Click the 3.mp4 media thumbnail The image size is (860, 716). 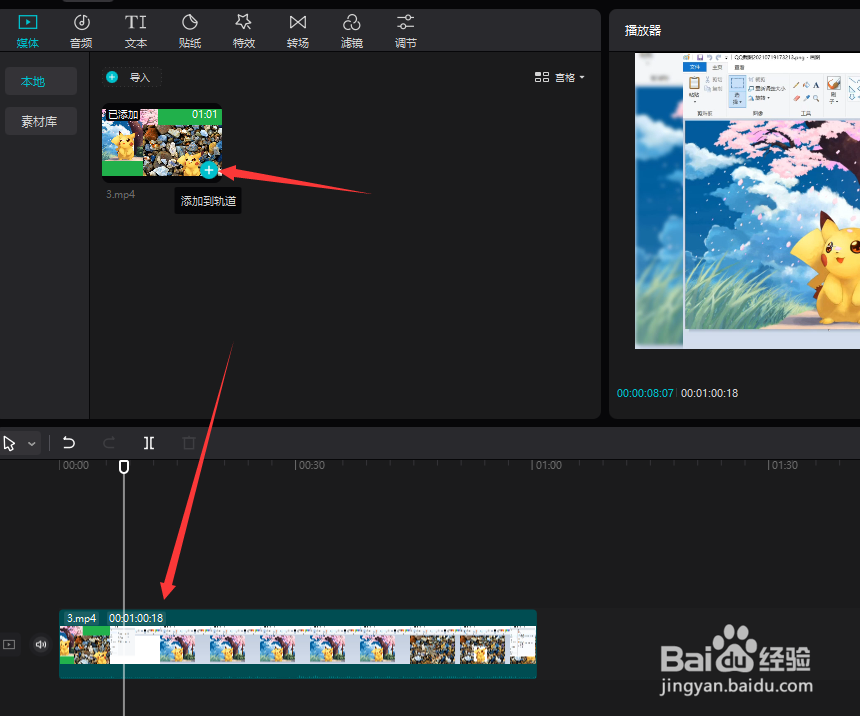click(x=162, y=142)
